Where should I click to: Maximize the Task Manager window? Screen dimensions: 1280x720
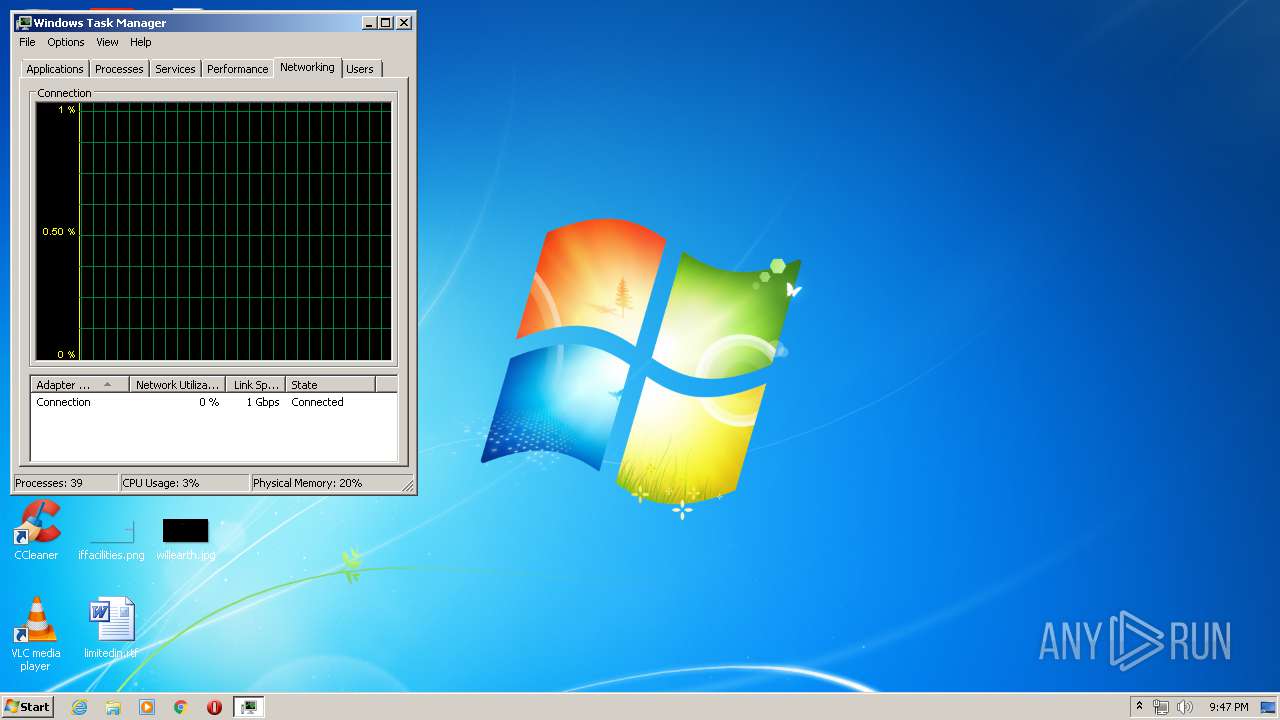(386, 22)
